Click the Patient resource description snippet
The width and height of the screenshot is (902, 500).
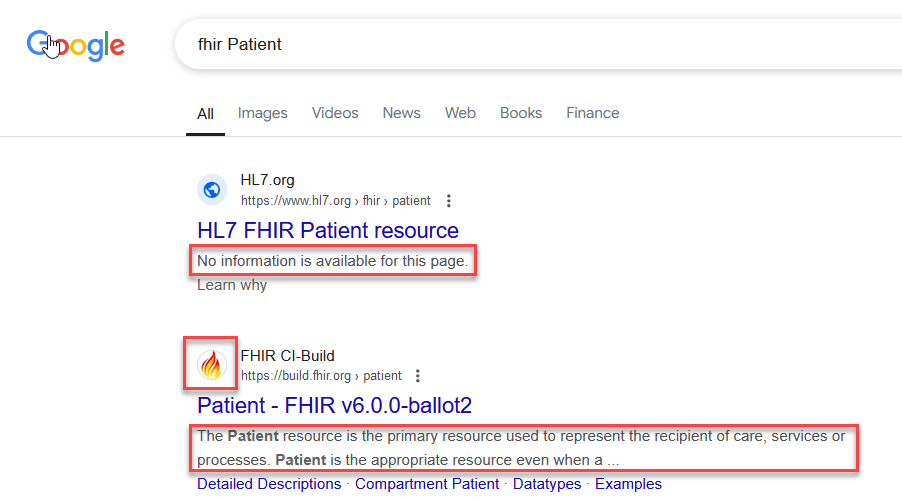[521, 448]
